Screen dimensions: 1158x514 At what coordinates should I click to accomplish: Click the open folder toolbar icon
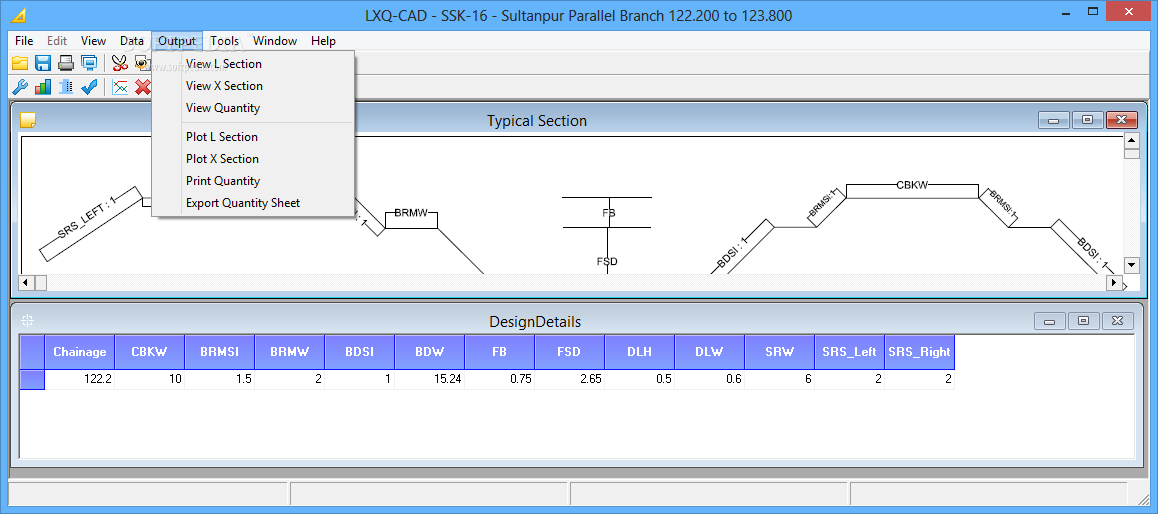(x=19, y=63)
